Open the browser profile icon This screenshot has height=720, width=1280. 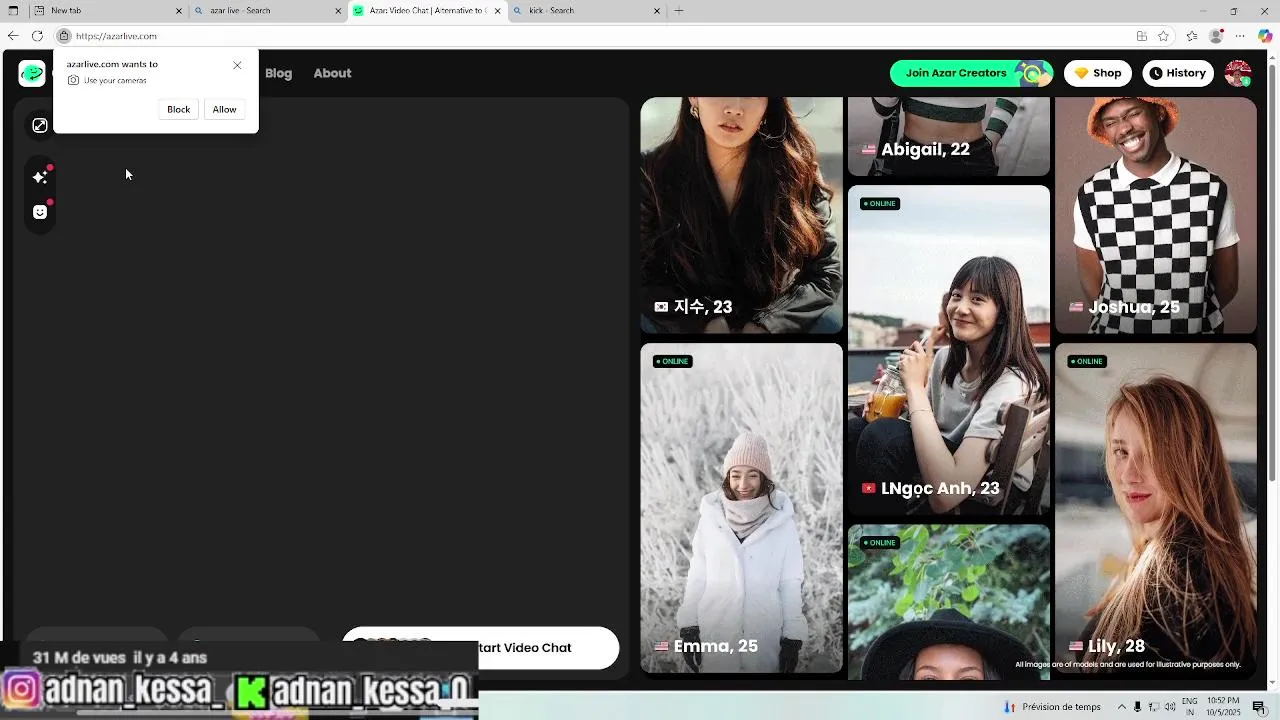tap(1216, 36)
